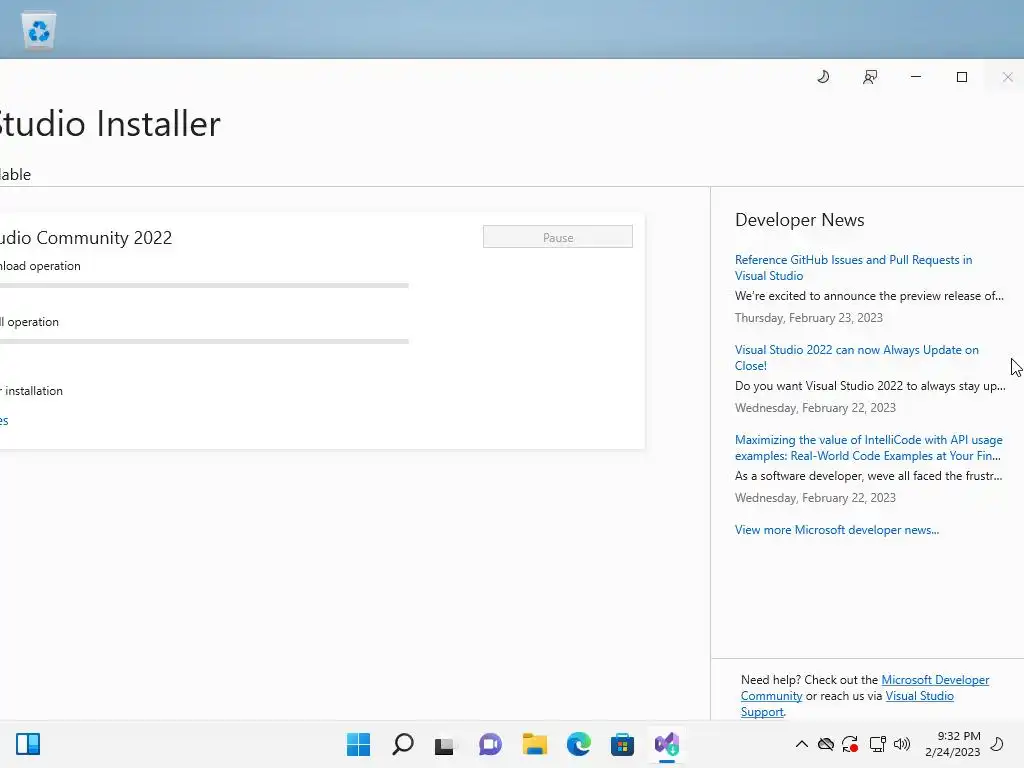Click View more Microsoft developer news link
The image size is (1024, 768).
(x=837, y=530)
